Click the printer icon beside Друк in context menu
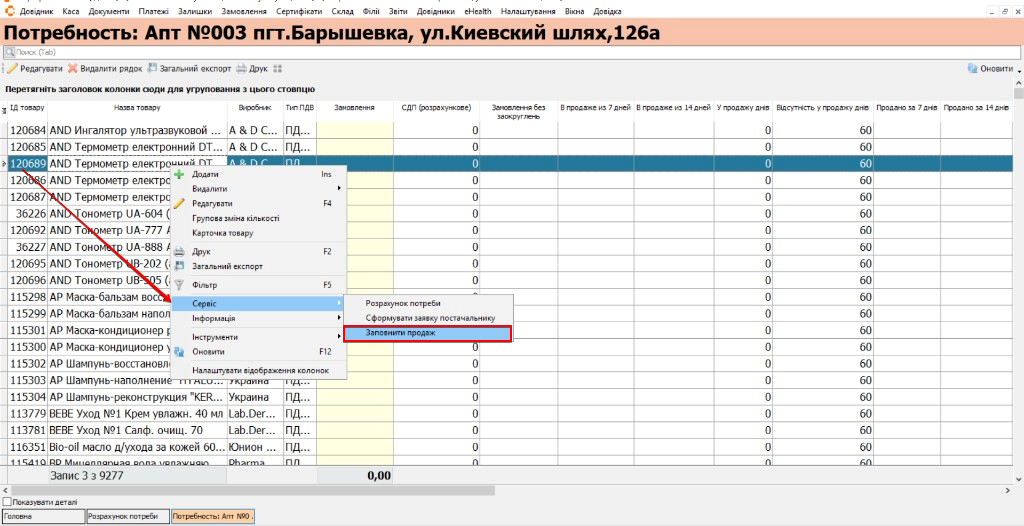 click(x=179, y=252)
